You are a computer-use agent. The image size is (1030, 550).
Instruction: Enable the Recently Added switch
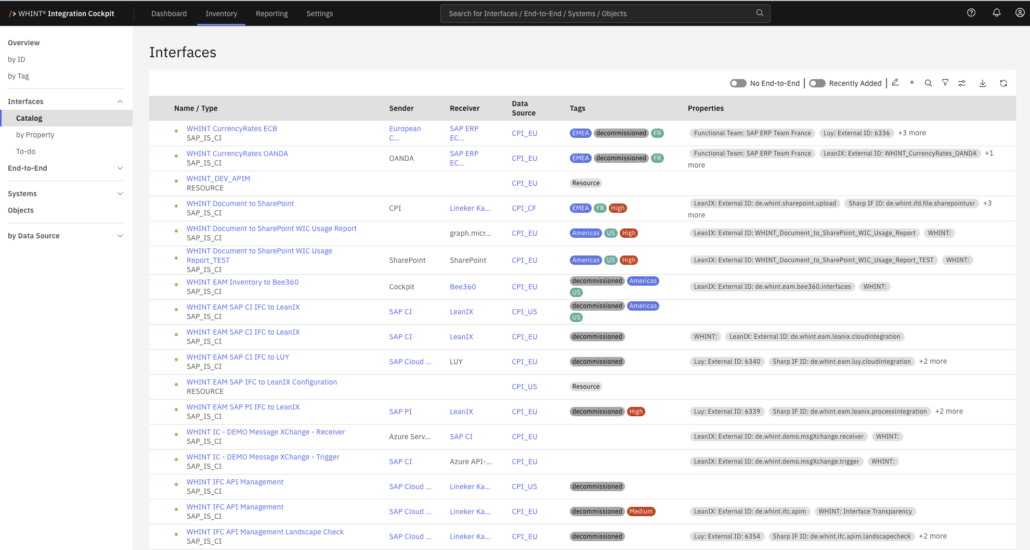pyautogui.click(x=817, y=83)
